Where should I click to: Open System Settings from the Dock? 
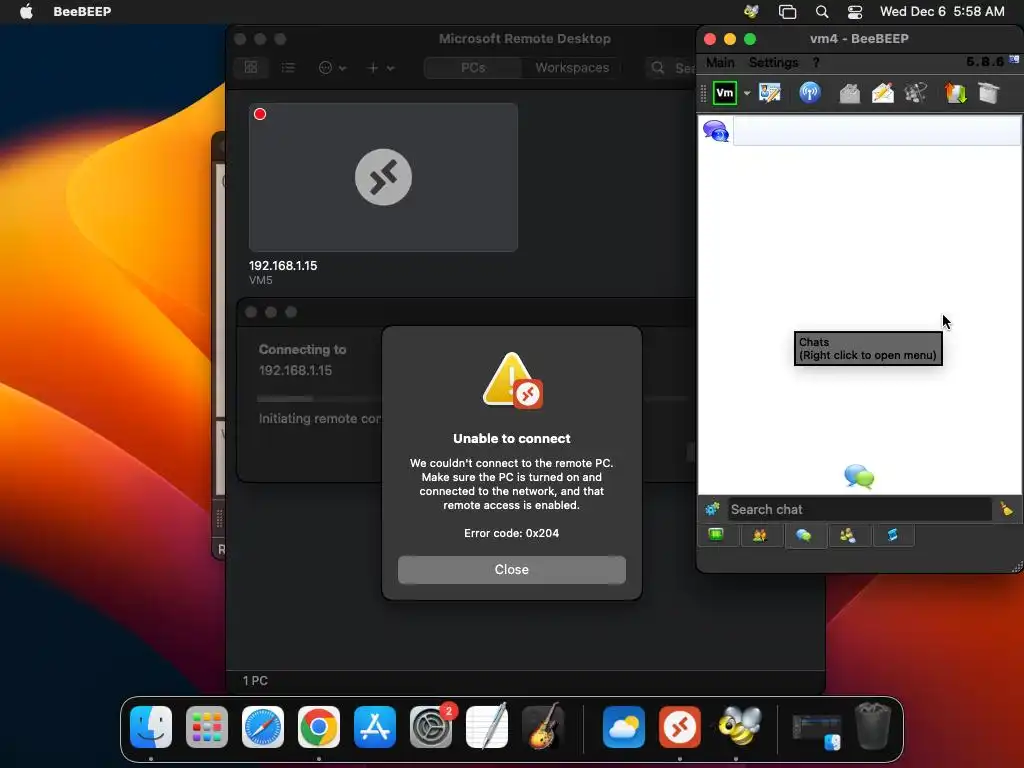click(x=431, y=726)
